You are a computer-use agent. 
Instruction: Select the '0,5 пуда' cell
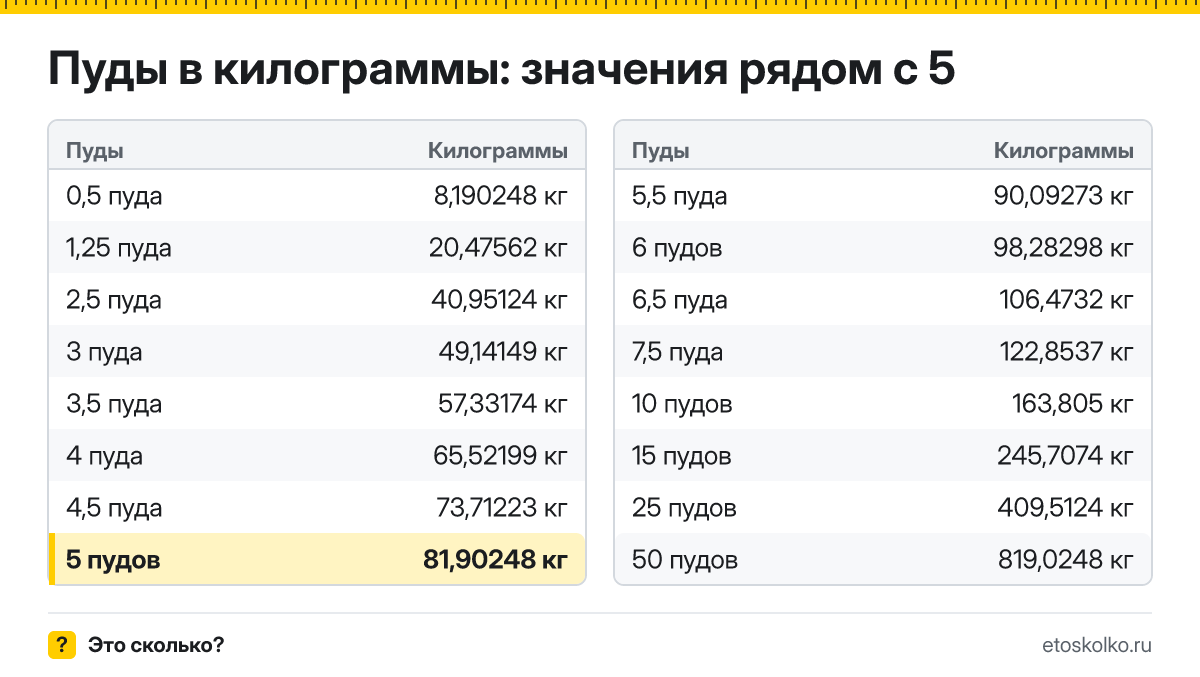click(x=114, y=197)
